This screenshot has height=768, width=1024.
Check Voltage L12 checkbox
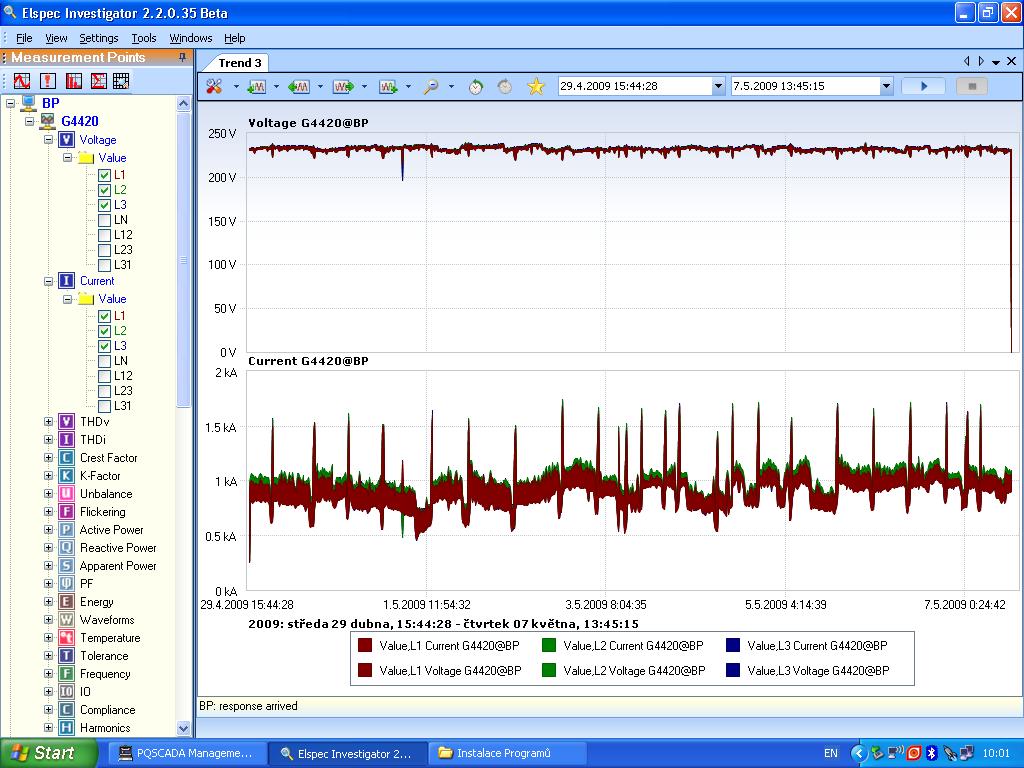click(x=104, y=235)
